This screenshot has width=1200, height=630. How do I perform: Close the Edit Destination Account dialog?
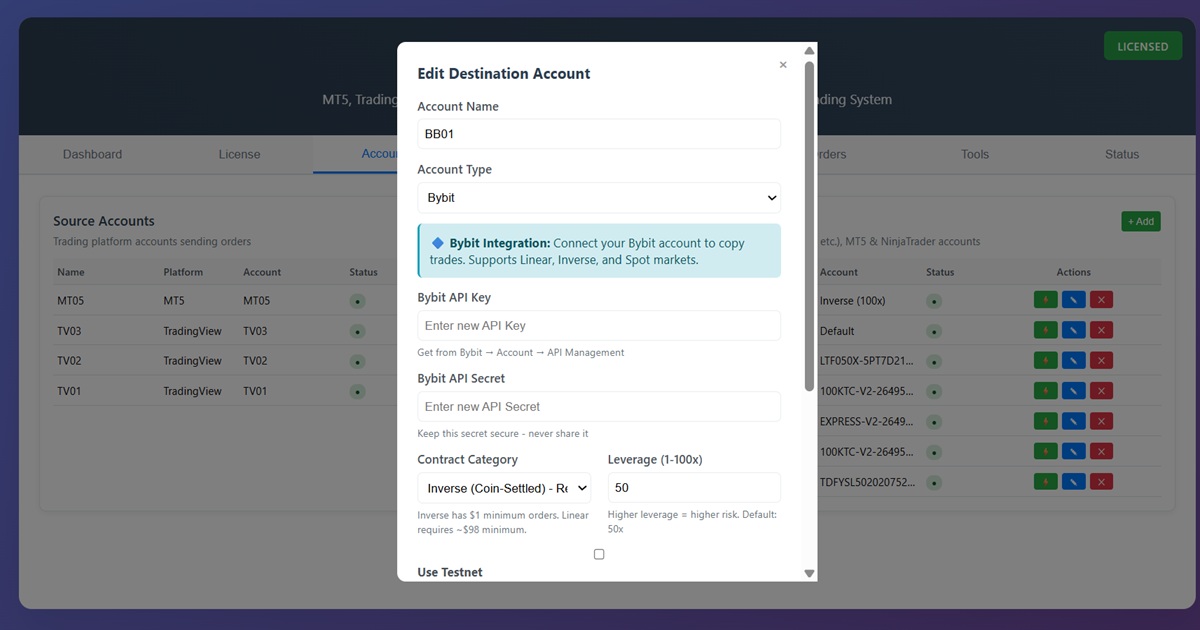(x=783, y=65)
